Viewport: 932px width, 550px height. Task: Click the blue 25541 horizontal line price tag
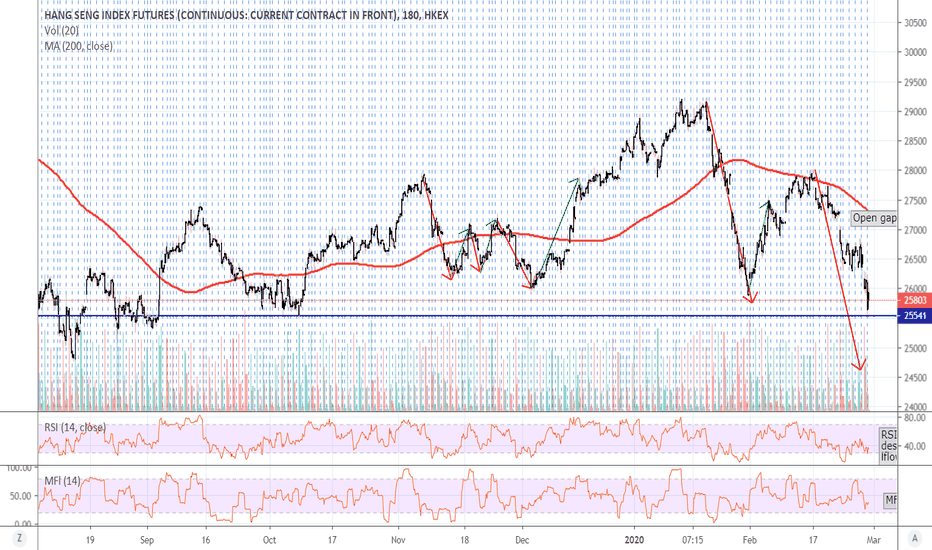915,316
